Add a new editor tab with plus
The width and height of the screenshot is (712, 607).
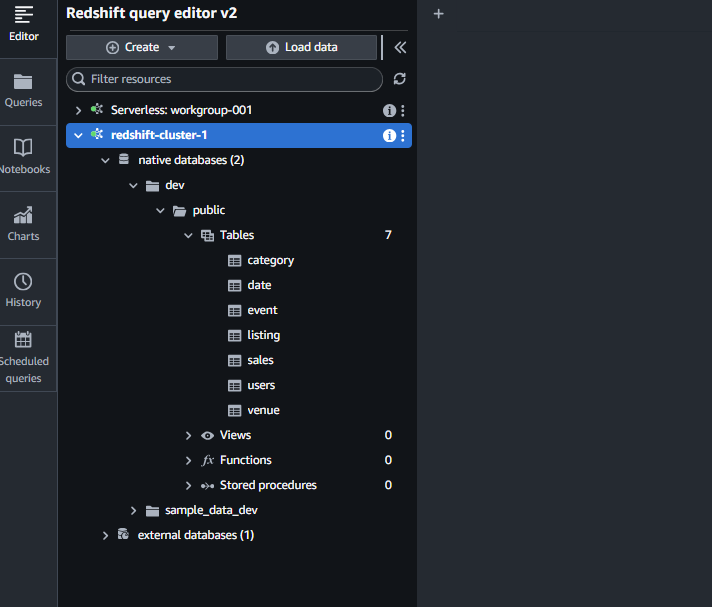(438, 14)
